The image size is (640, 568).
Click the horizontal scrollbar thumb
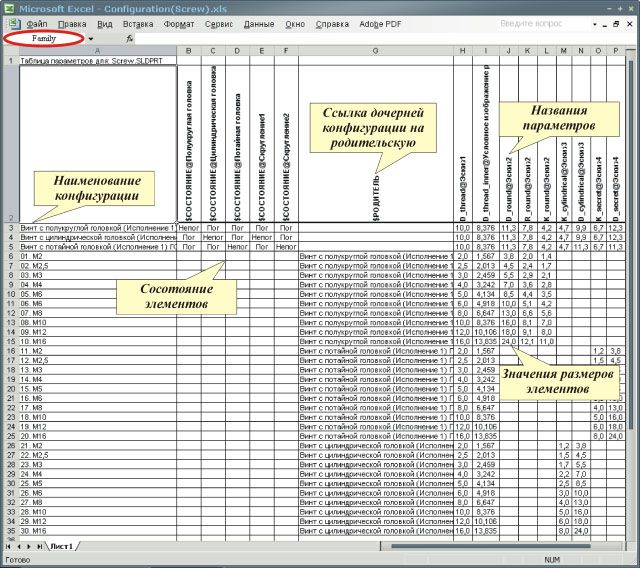click(491, 546)
